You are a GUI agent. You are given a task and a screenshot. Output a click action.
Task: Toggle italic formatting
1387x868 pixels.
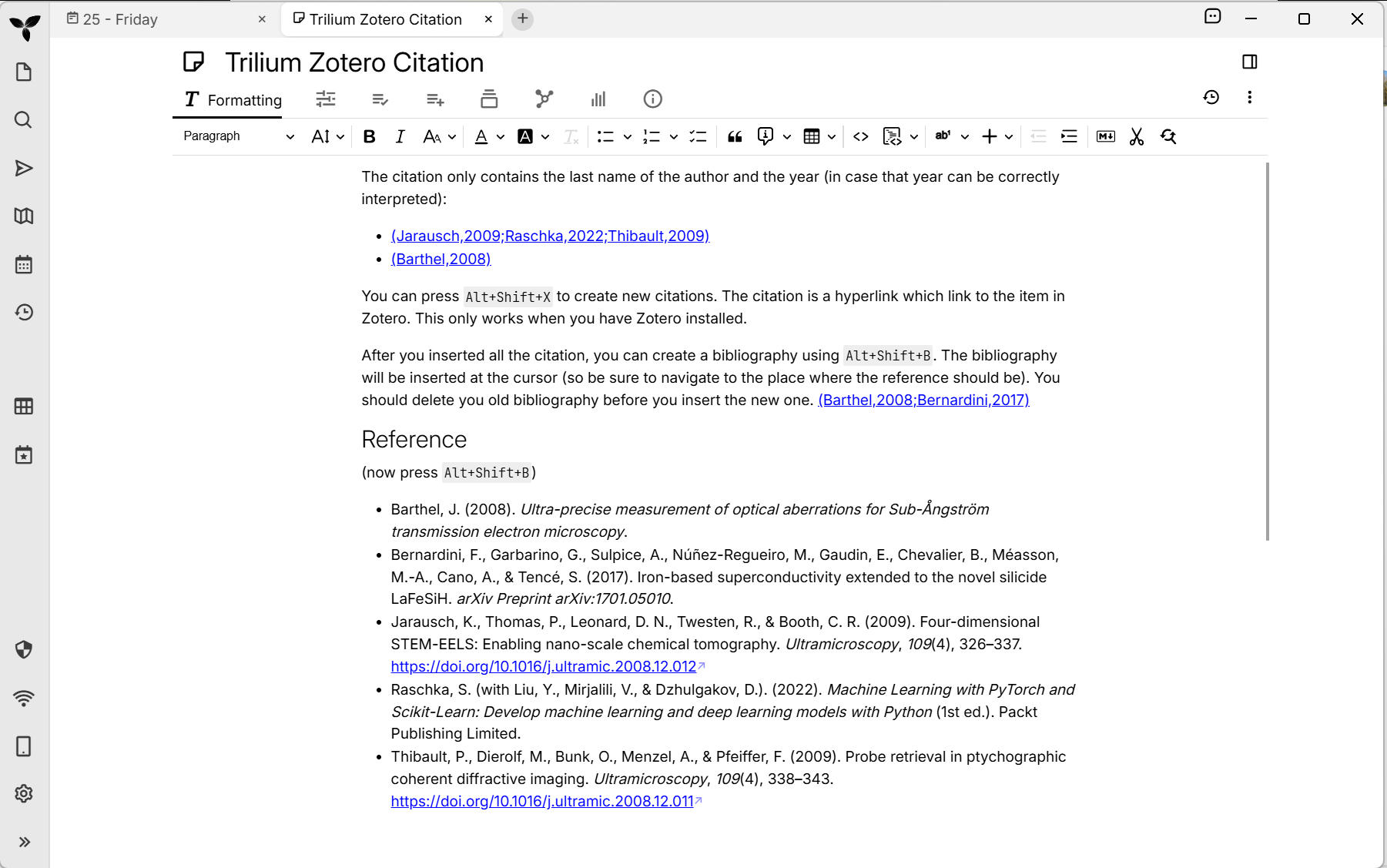point(400,136)
